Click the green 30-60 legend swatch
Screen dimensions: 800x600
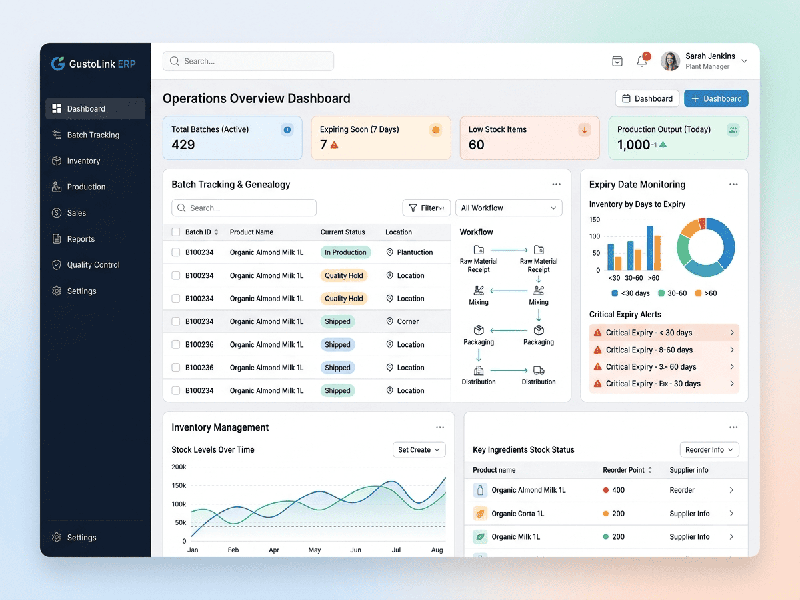661,293
